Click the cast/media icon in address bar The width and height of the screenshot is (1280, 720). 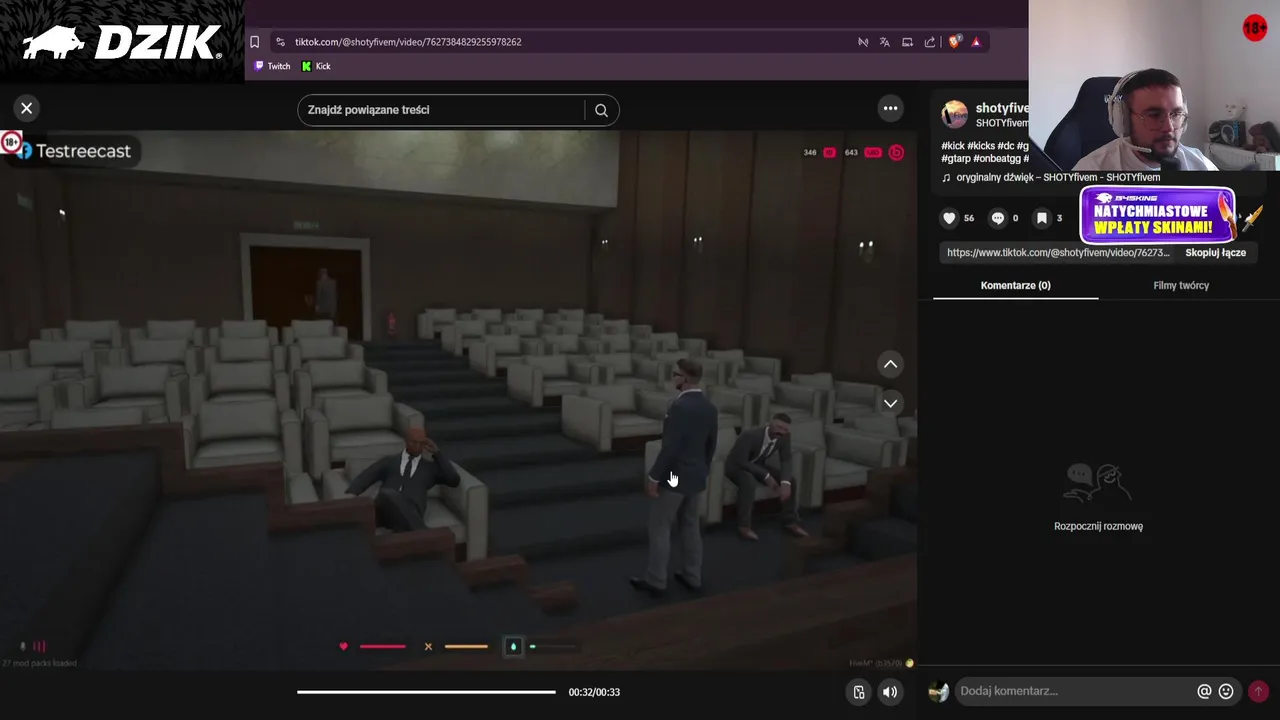[907, 42]
